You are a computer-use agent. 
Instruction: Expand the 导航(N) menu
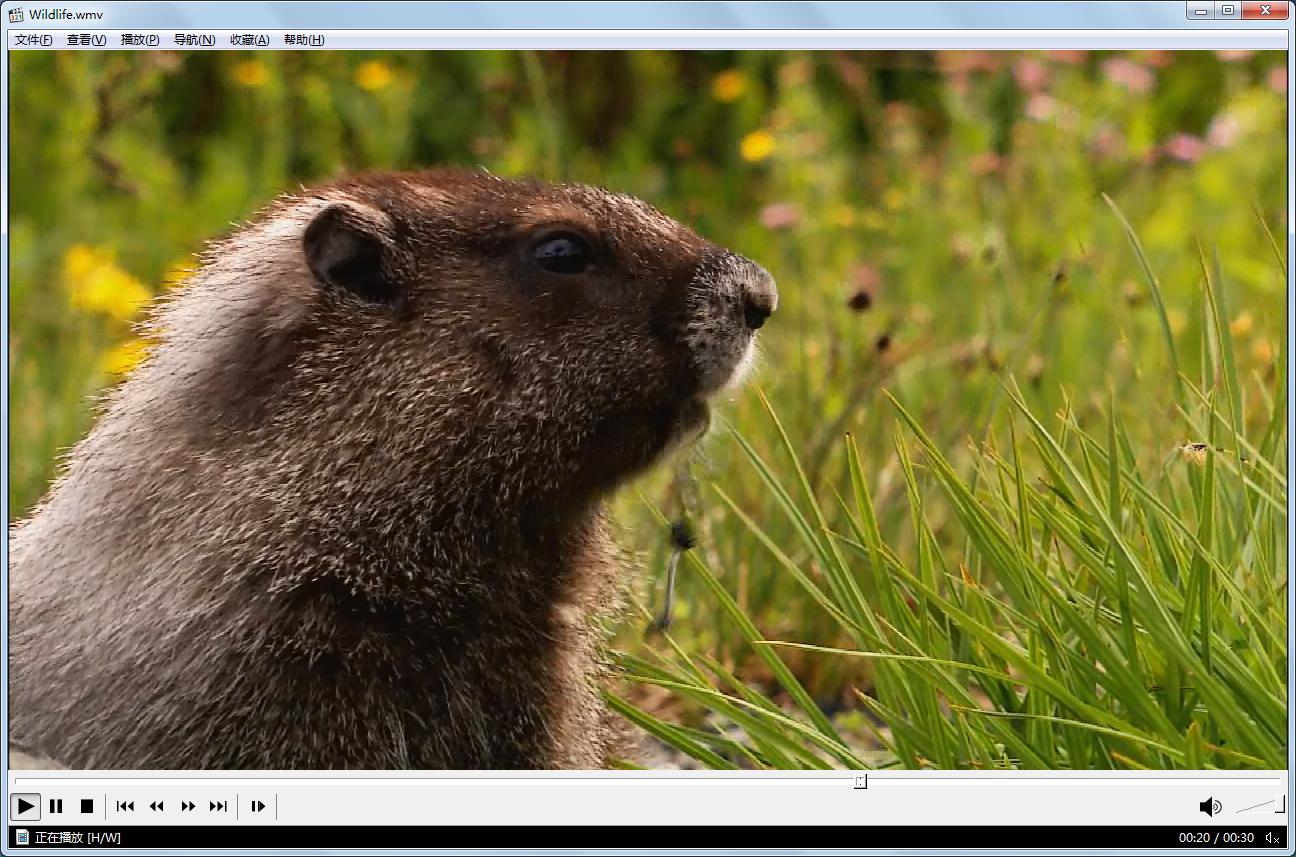coord(194,40)
